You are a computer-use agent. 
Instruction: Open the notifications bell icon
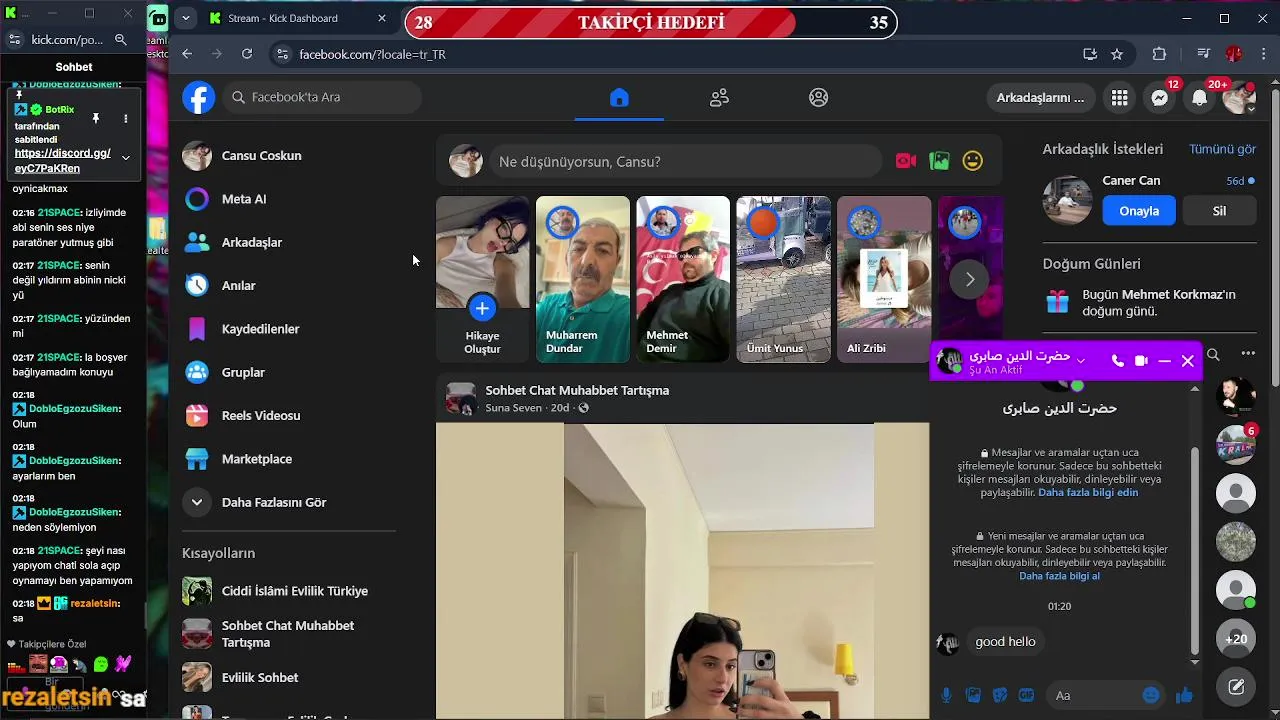pyautogui.click(x=1200, y=97)
